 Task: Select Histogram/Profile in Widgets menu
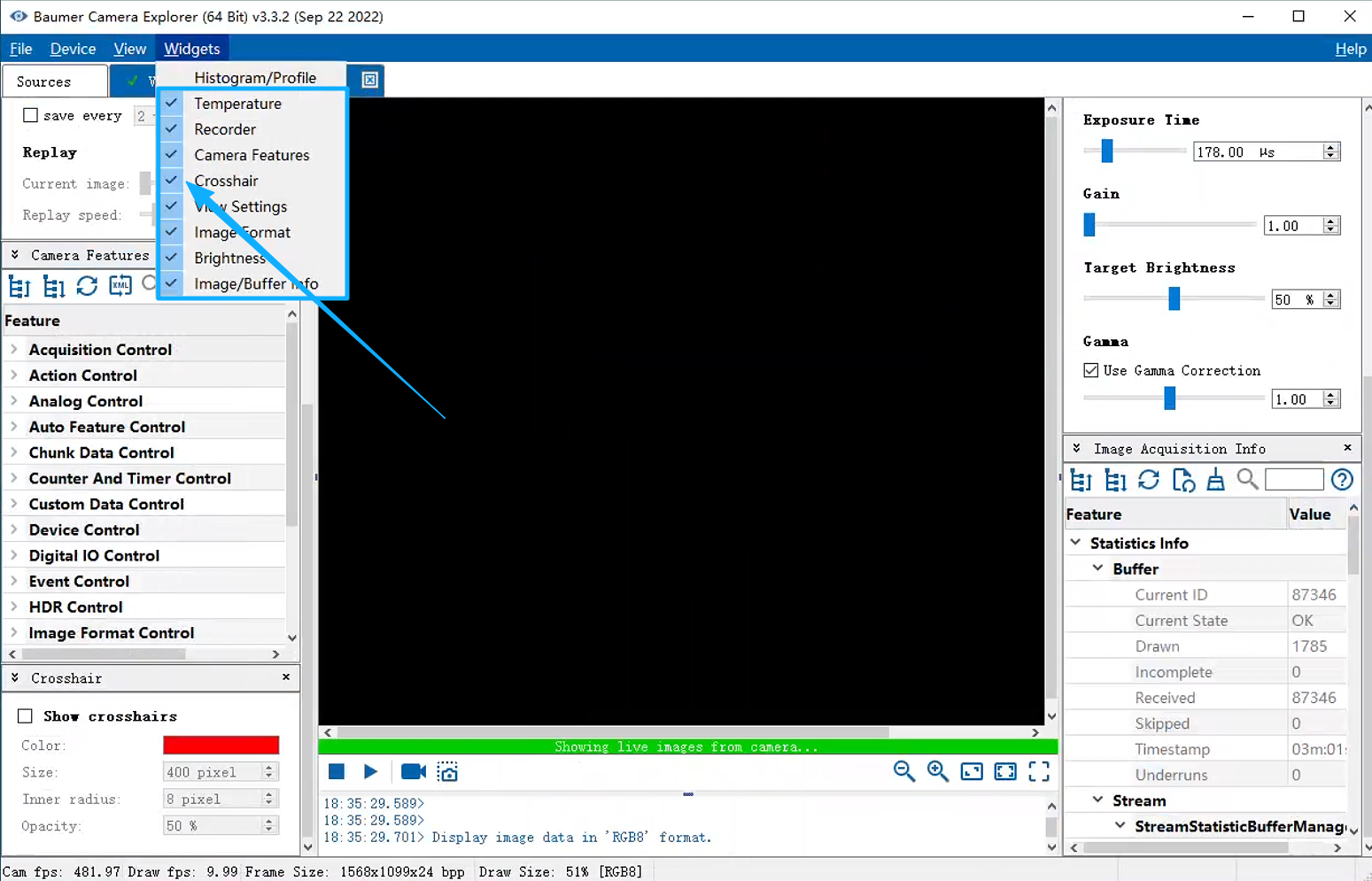pyautogui.click(x=252, y=78)
